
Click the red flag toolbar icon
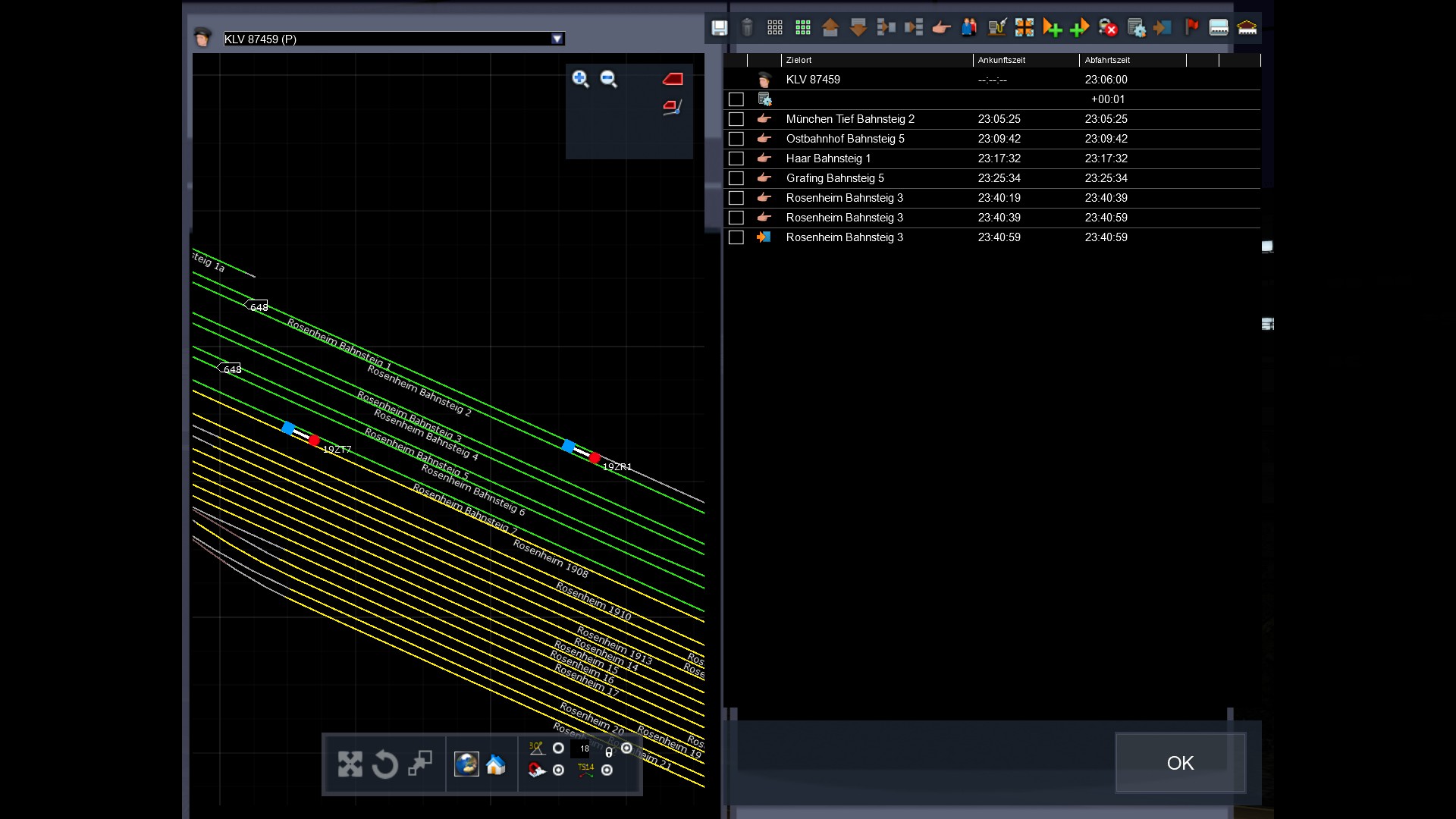[x=1191, y=28]
